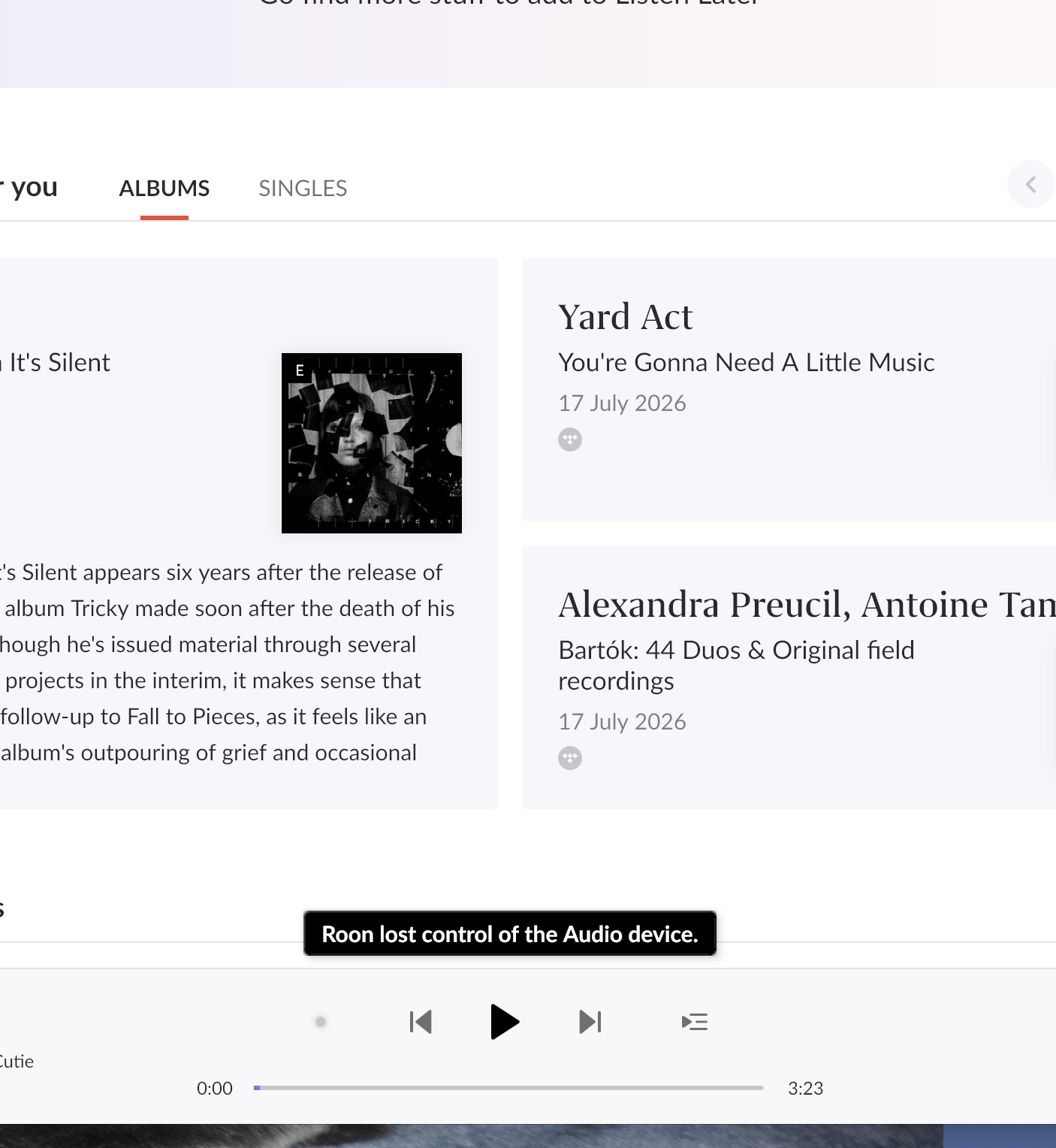
Task: Click the small dot left of previous track
Action: [x=321, y=1022]
